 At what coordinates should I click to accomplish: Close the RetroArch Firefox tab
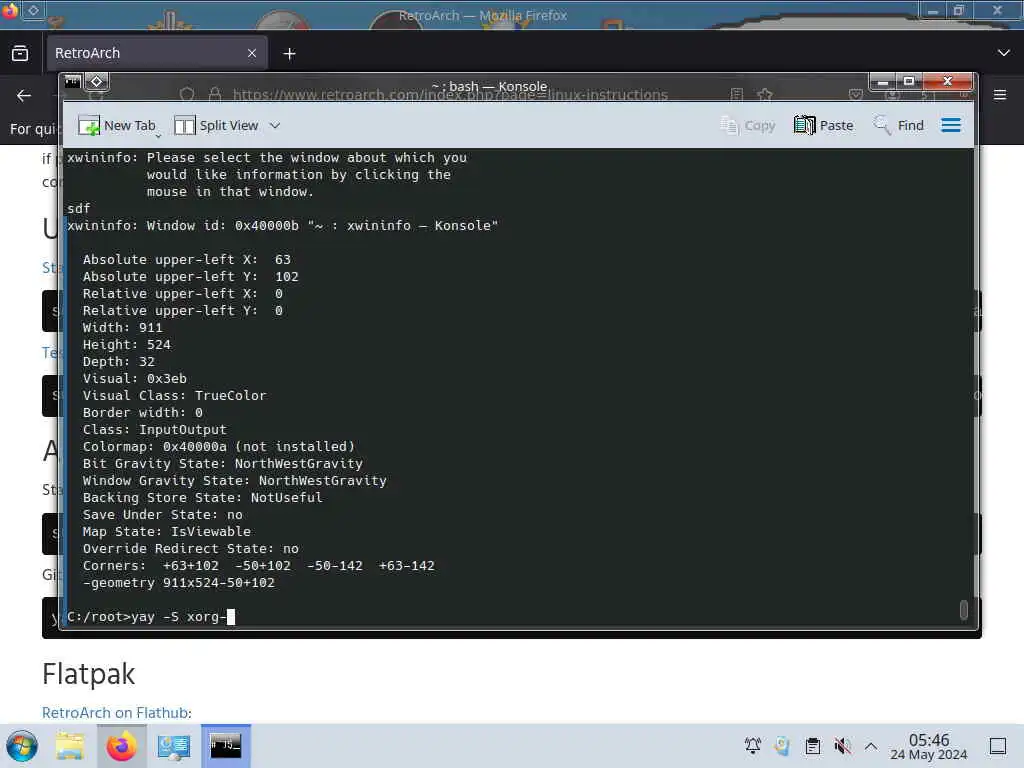tap(252, 53)
